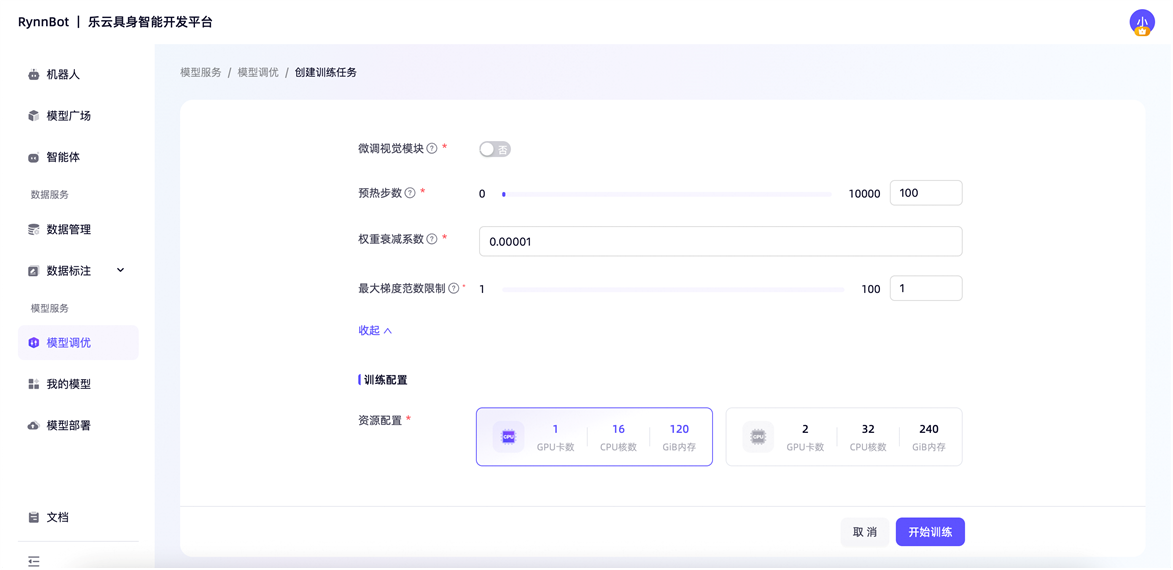Viewport: 1173px width, 570px height.
Task: Open 数据管理 in the sidebar
Action: 78,230
